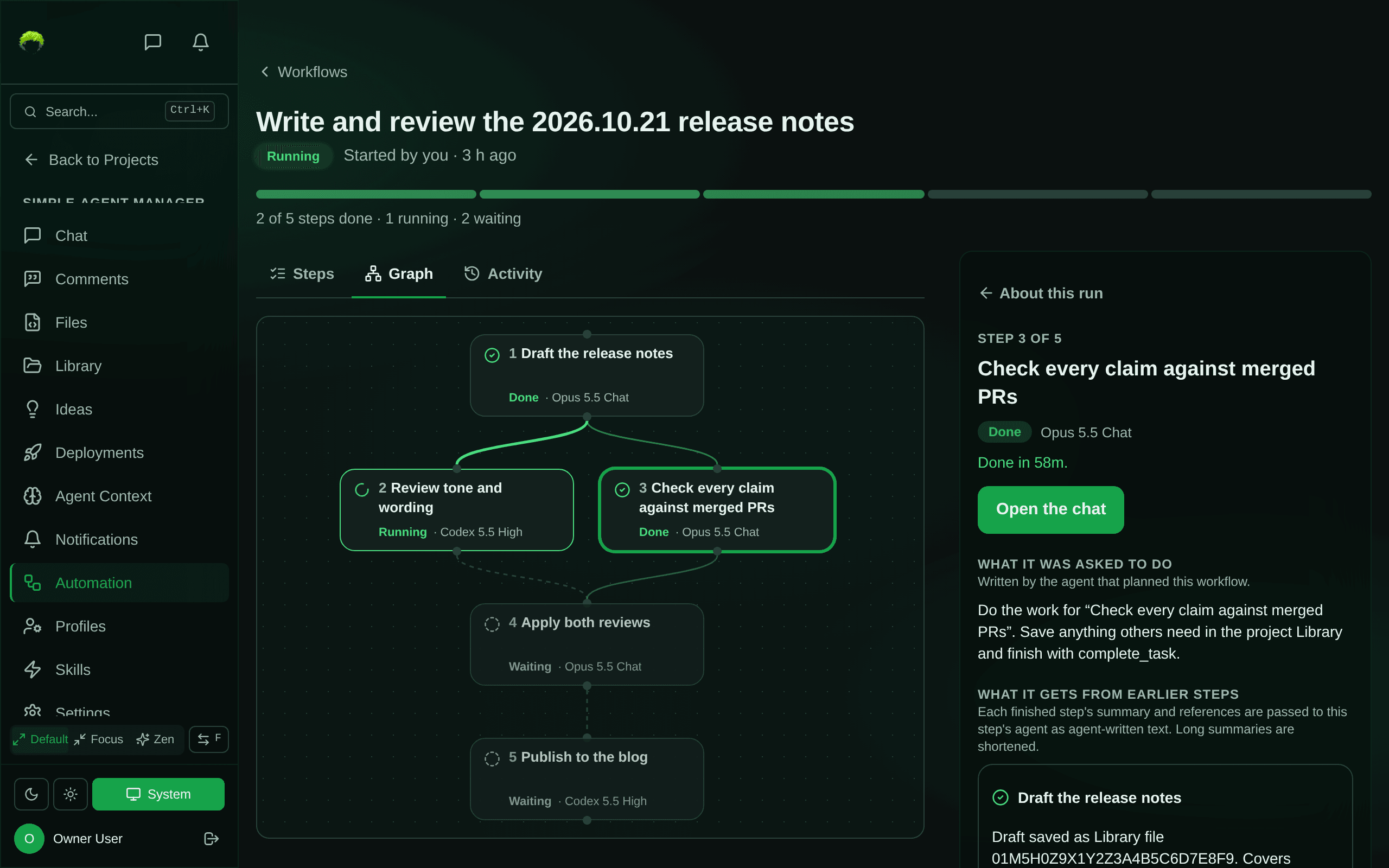Click the Open the chat button

tap(1050, 509)
